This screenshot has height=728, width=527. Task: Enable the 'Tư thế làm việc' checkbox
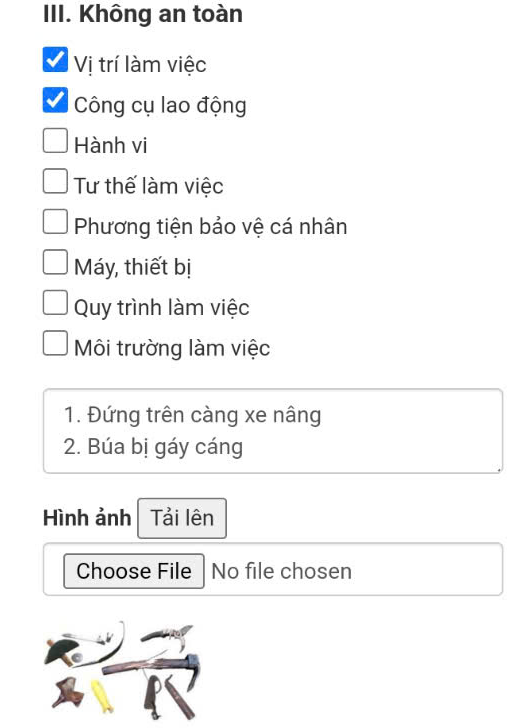55,181
